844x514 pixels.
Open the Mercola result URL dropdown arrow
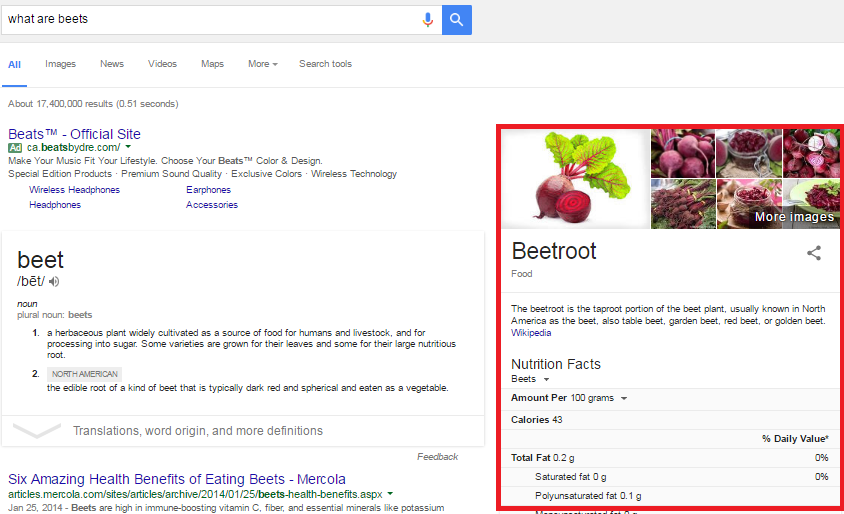tap(390, 494)
